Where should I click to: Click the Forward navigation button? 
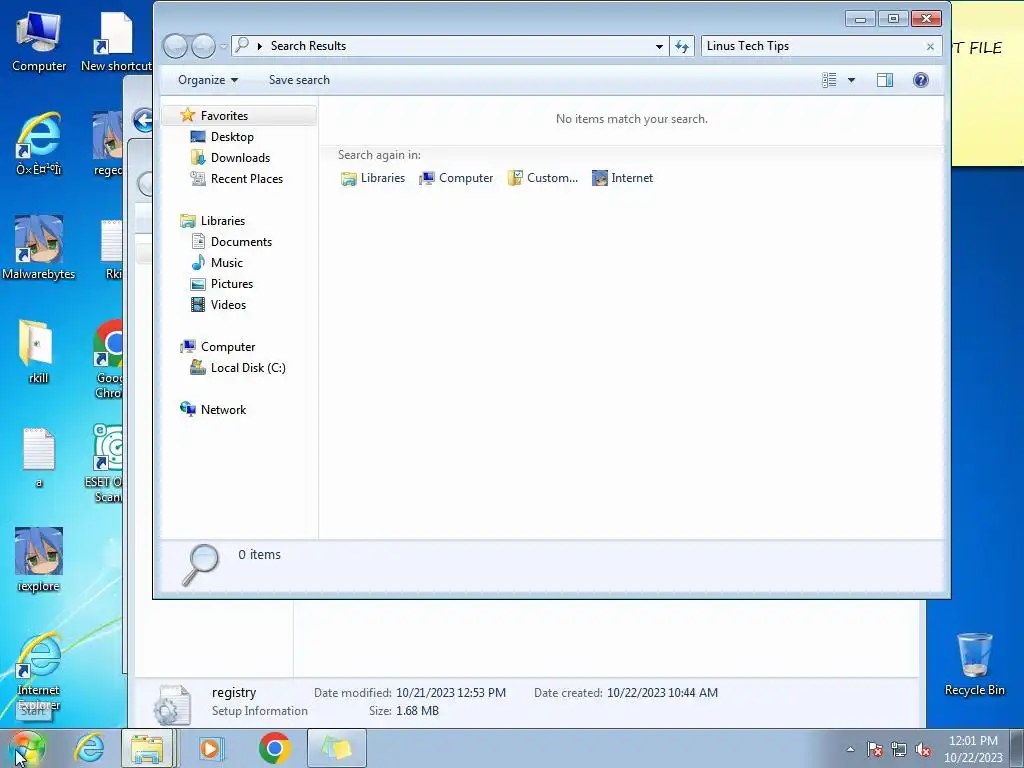[x=203, y=46]
